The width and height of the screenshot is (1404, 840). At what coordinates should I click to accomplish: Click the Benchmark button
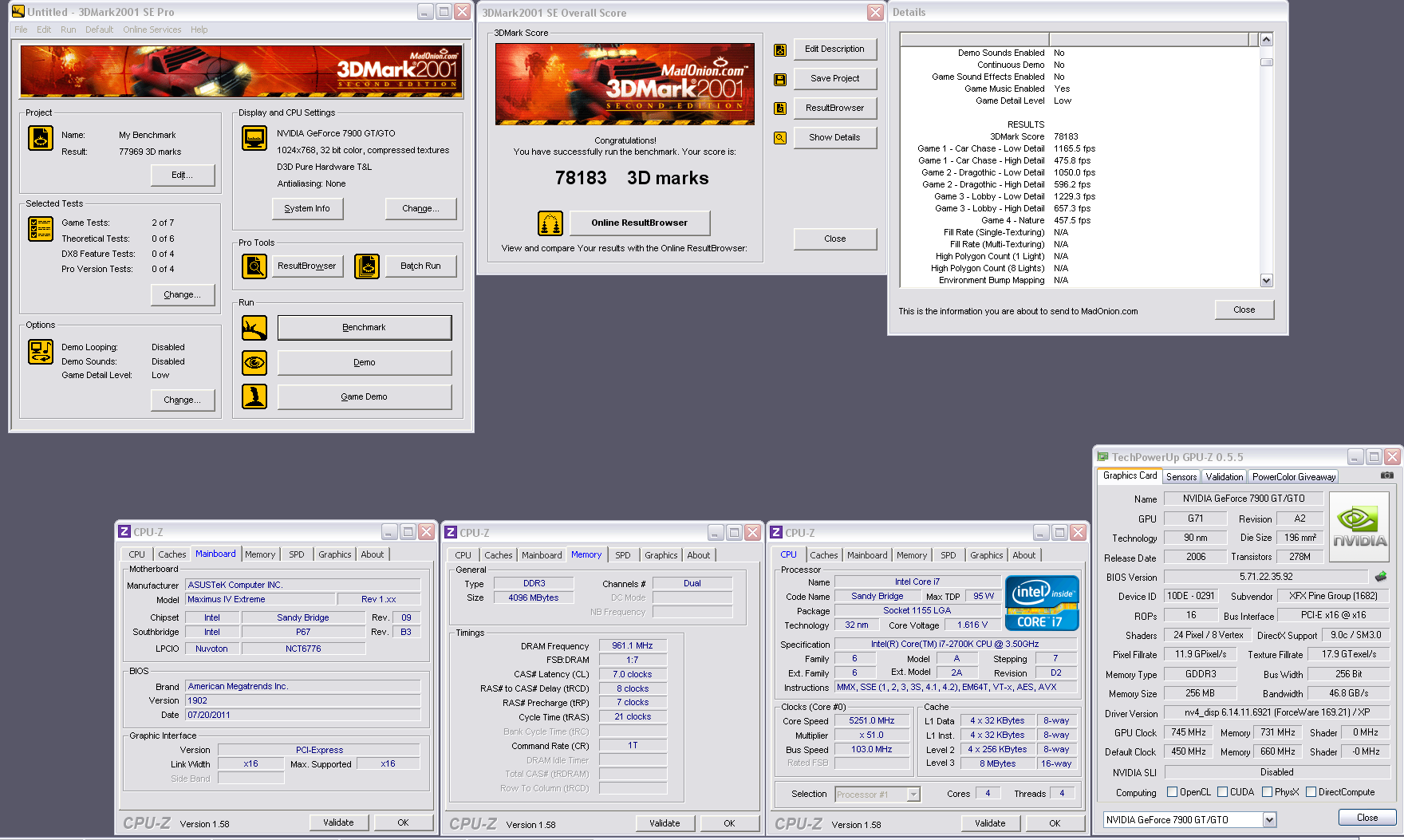(364, 328)
